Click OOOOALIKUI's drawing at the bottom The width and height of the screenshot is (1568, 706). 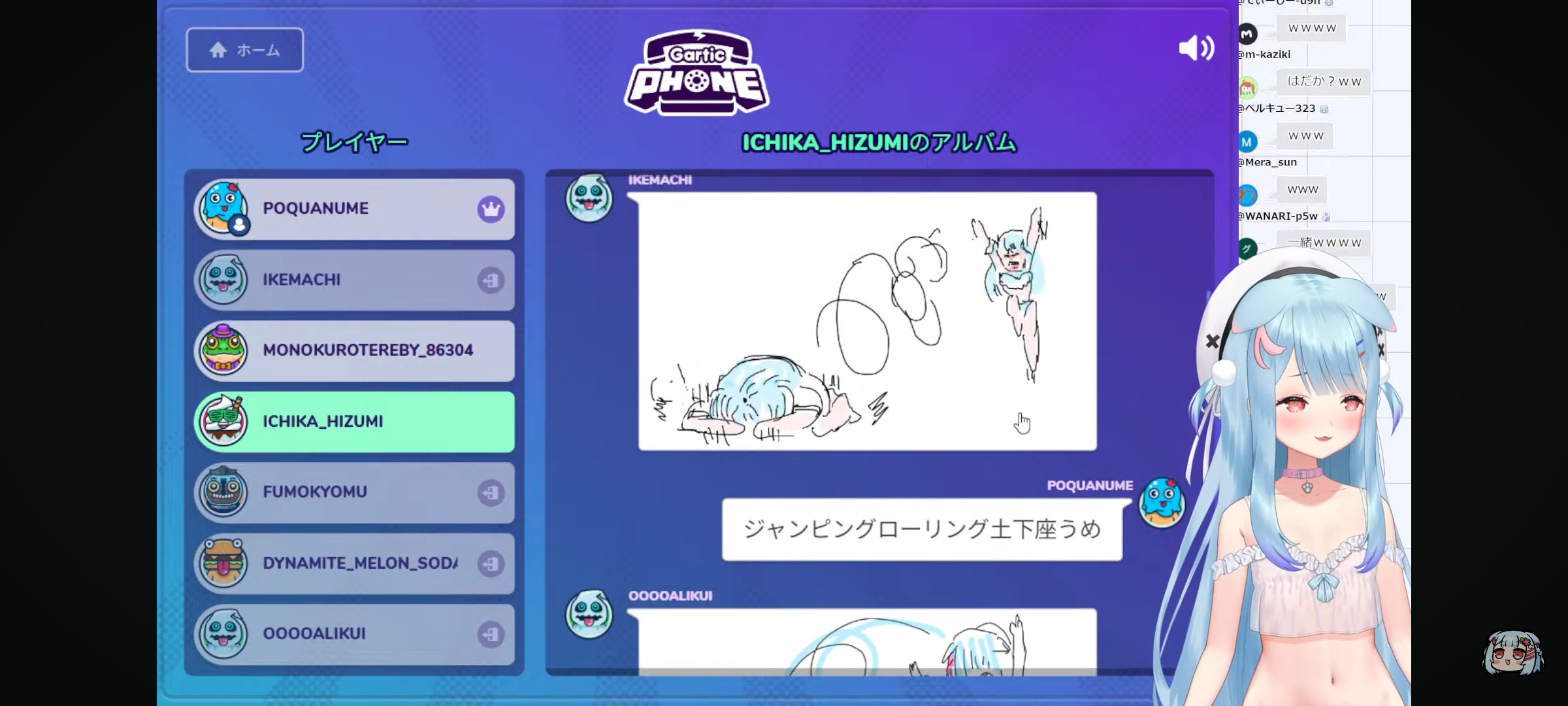[867, 642]
